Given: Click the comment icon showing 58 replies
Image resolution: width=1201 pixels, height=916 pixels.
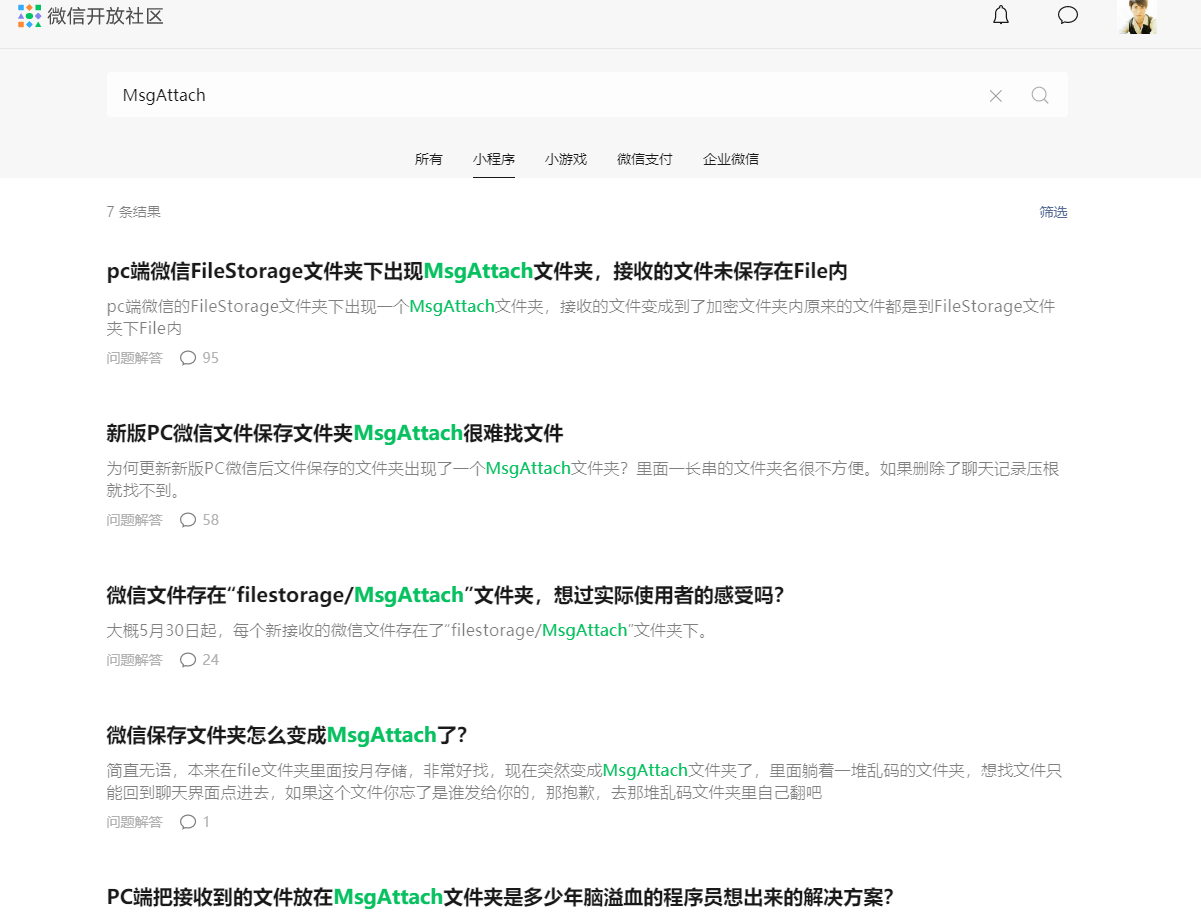Looking at the screenshot, I should coord(188,520).
